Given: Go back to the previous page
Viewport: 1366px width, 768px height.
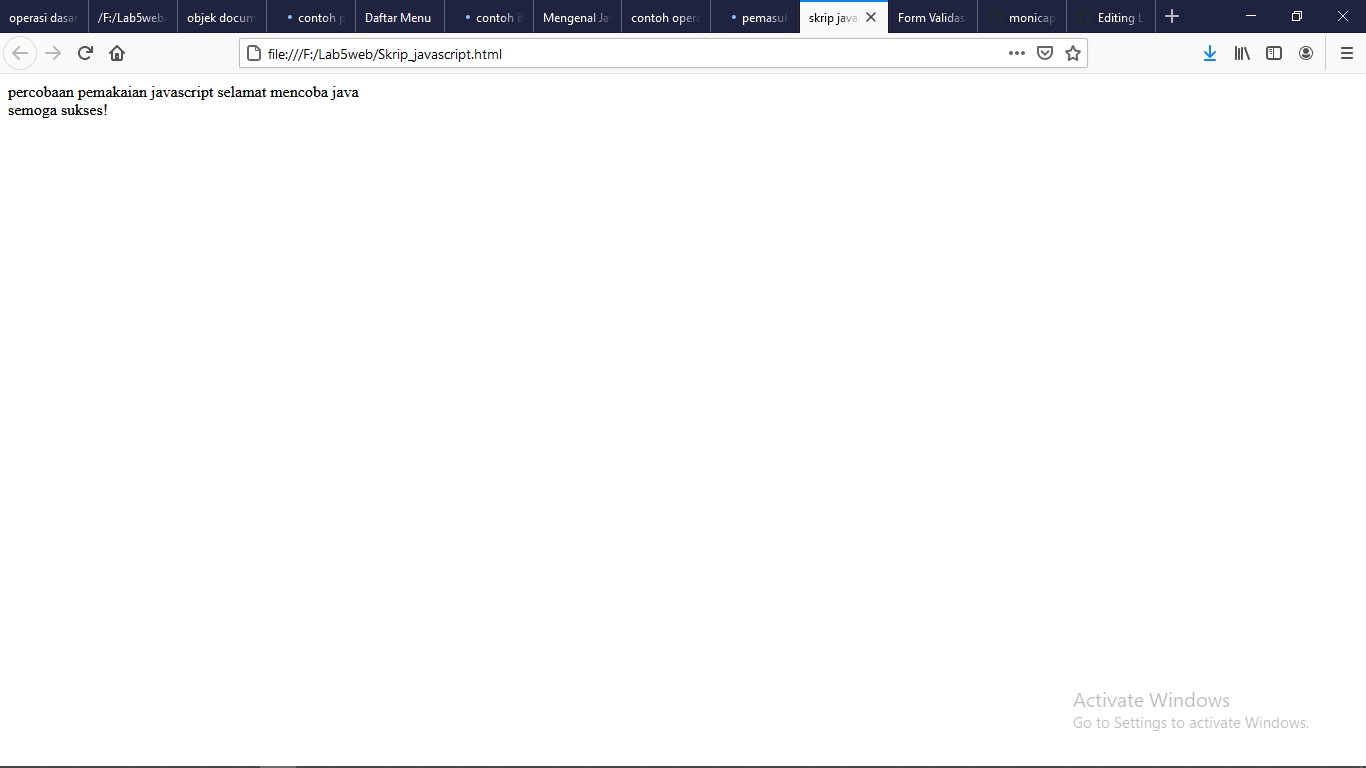Looking at the screenshot, I should click(x=20, y=52).
